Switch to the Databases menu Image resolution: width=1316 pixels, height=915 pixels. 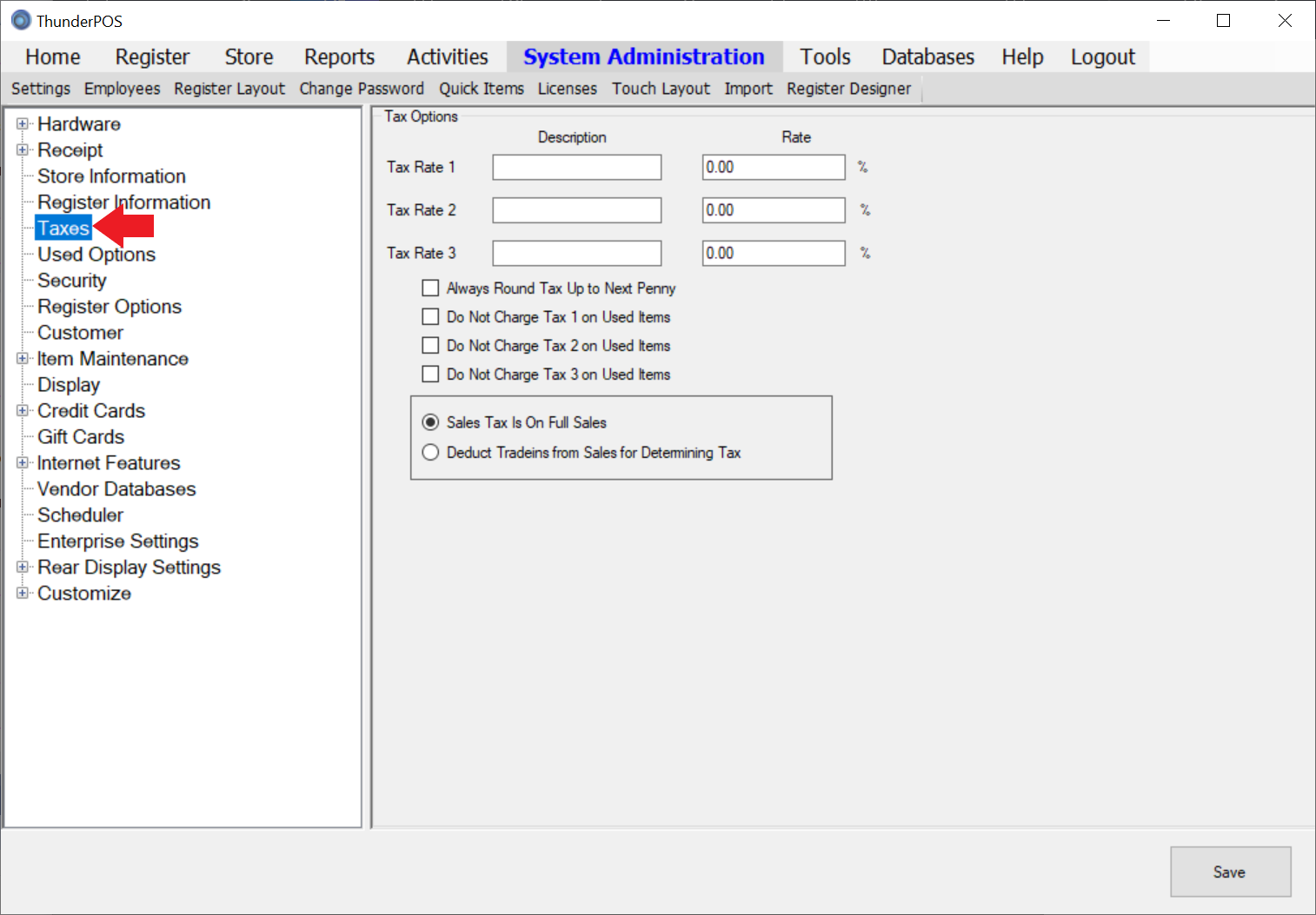click(927, 57)
